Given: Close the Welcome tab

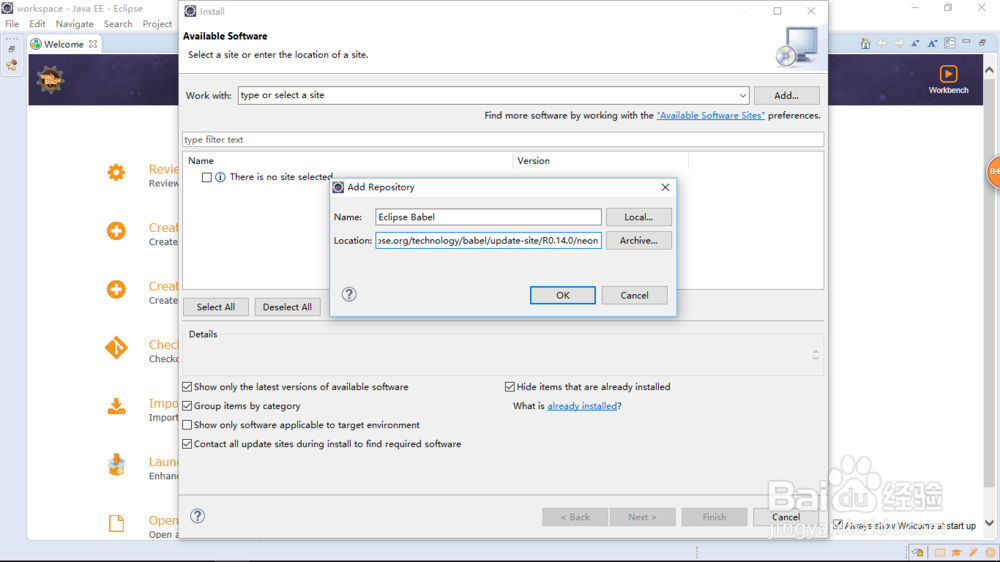Looking at the screenshot, I should [93, 44].
